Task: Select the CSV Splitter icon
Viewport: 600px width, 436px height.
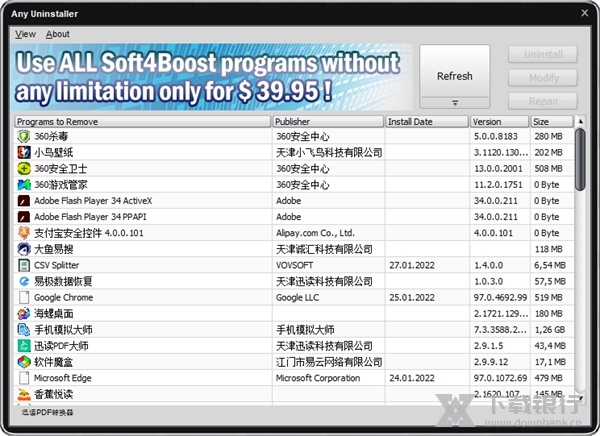Action: [x=24, y=265]
